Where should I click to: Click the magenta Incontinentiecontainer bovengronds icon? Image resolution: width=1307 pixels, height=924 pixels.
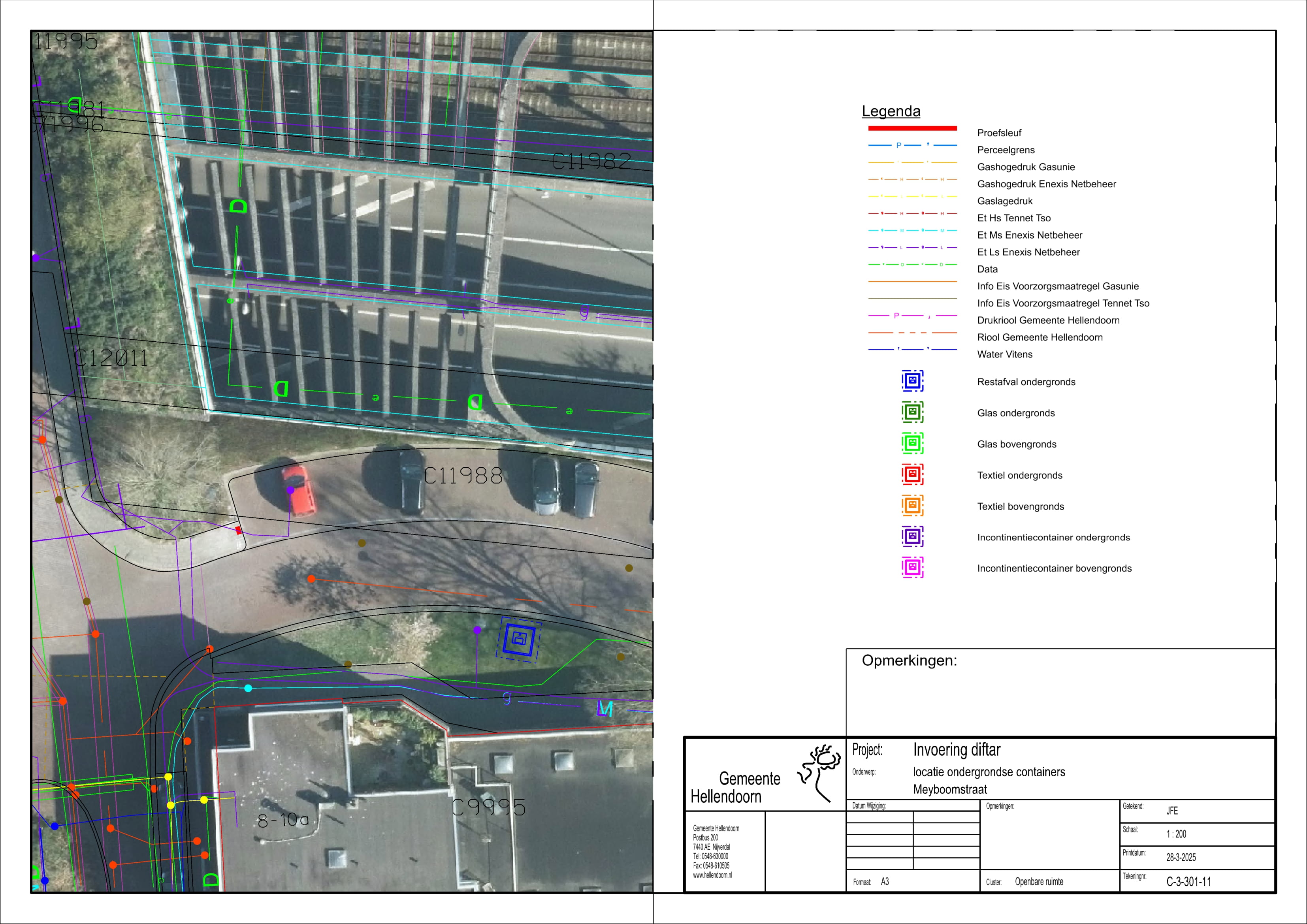[x=912, y=568]
